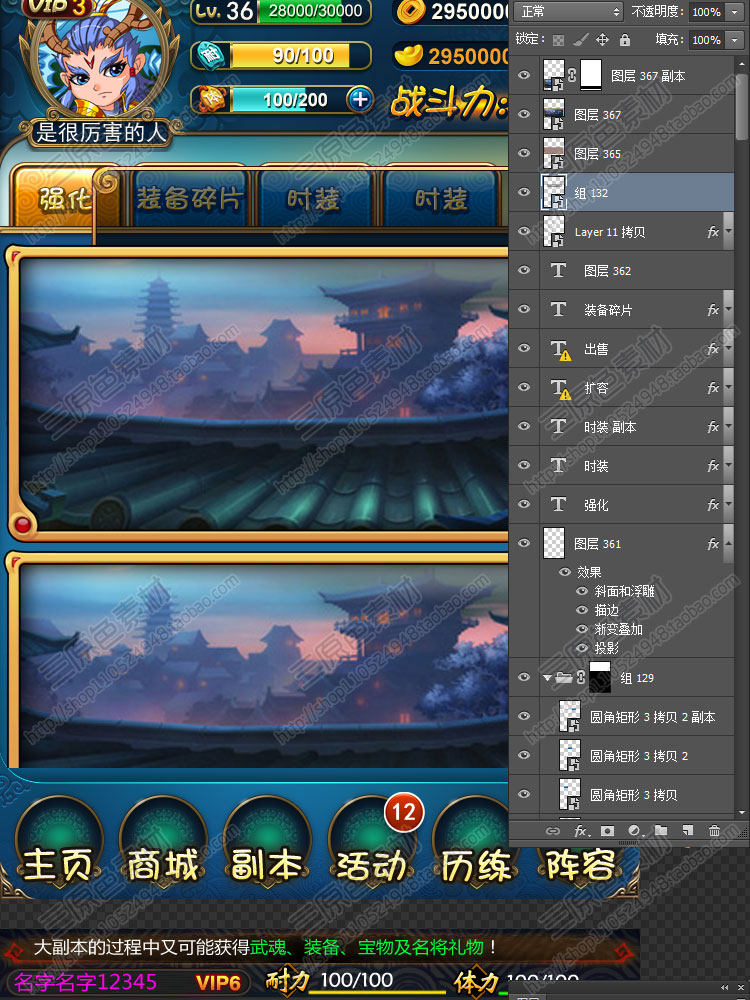Image resolution: width=750 pixels, height=1000 pixels.
Task: Click warning T icon of 出售 layer
Action: 561,349
